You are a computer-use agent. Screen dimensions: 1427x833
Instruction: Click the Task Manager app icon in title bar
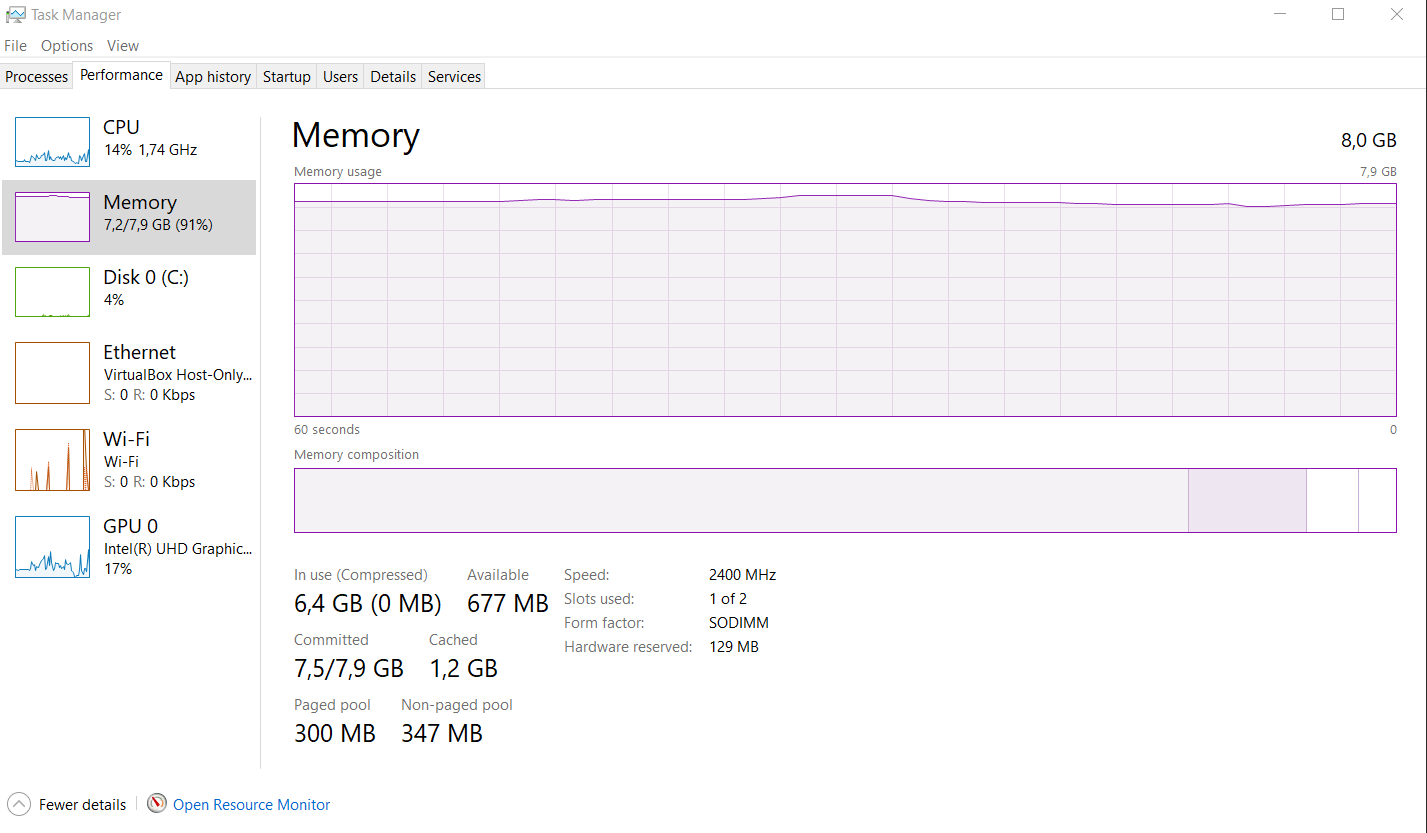tap(15, 15)
